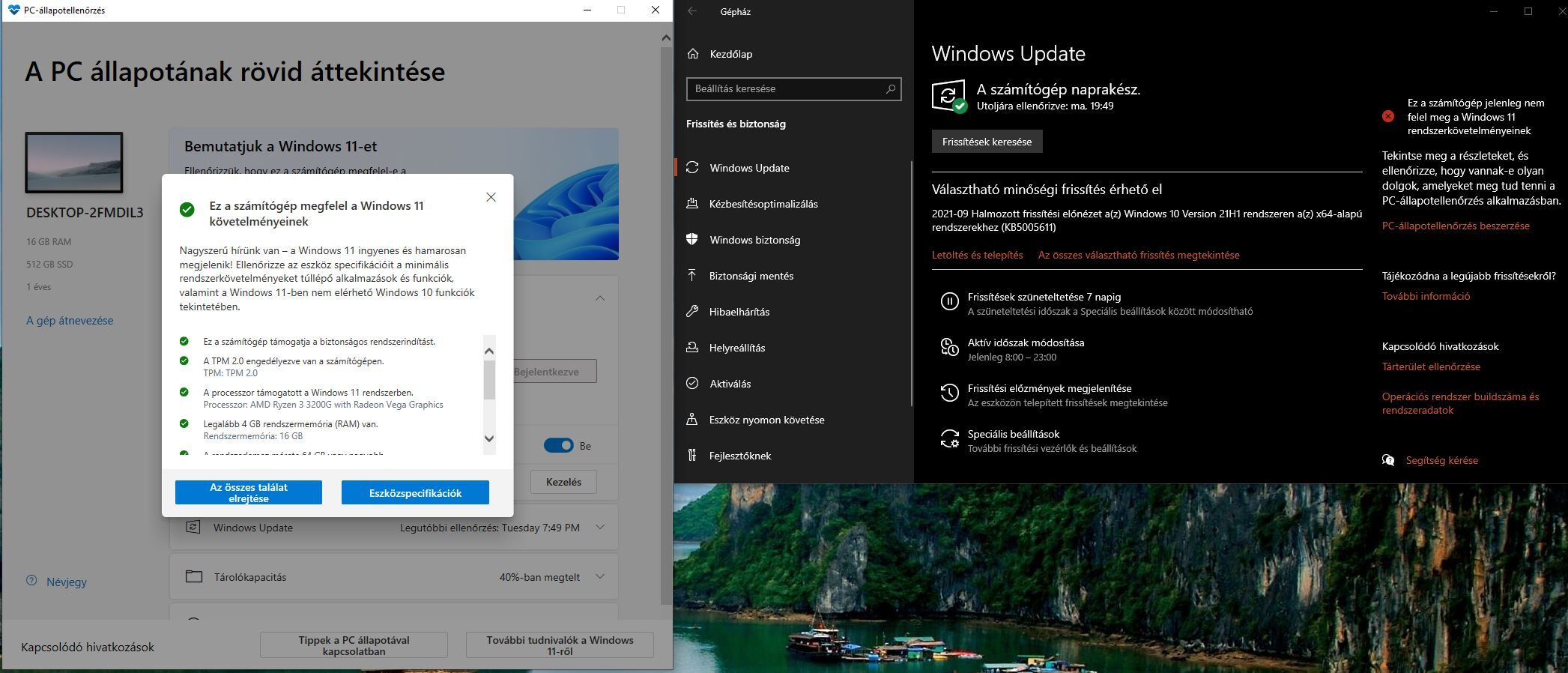Toggle the Be switch in PC Health Check
Viewport: 1568px width, 673px height.
point(558,445)
